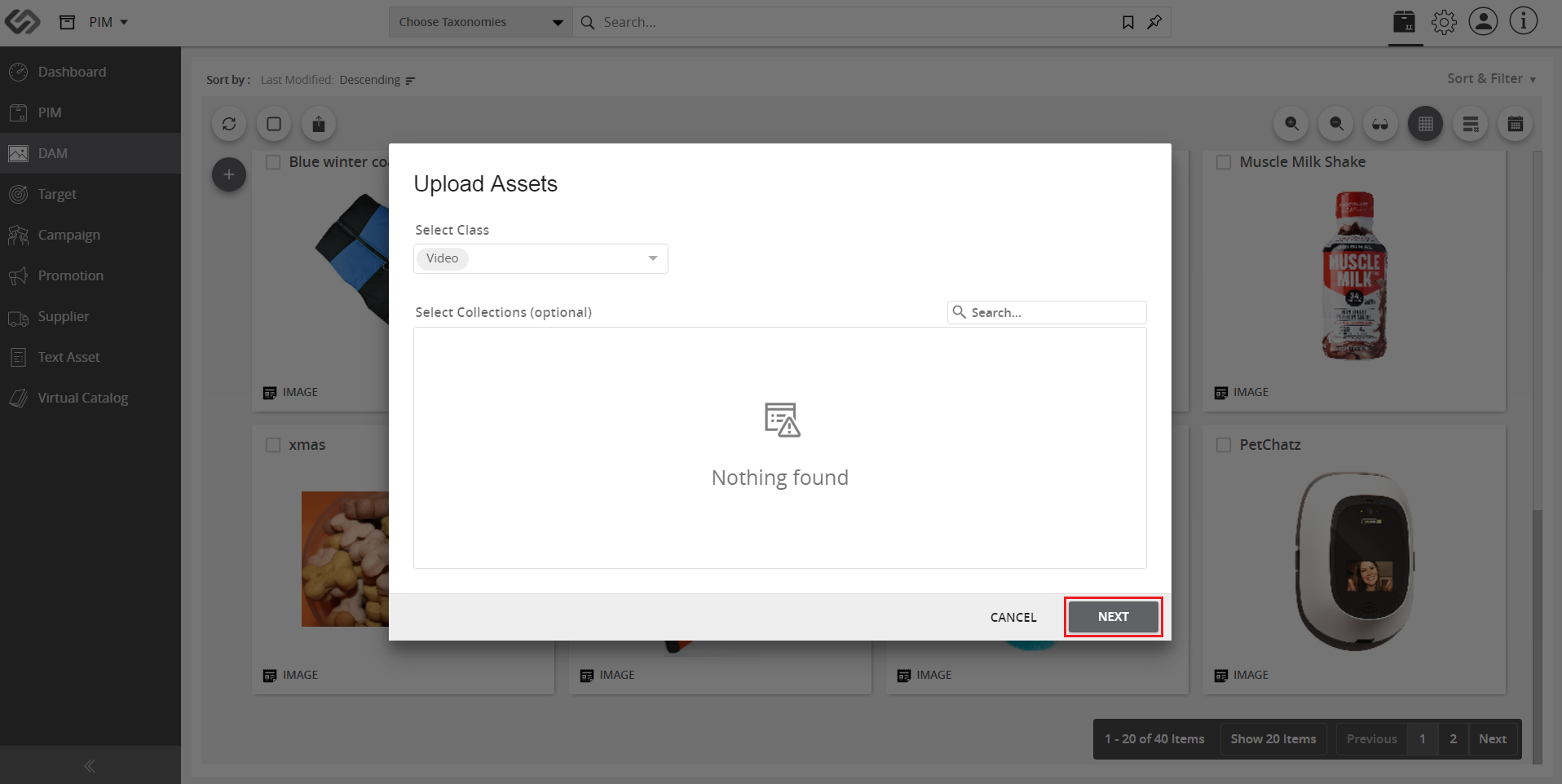Viewport: 1562px width, 784px height.
Task: Check the Blue winter coat checkbox
Action: pos(273,162)
